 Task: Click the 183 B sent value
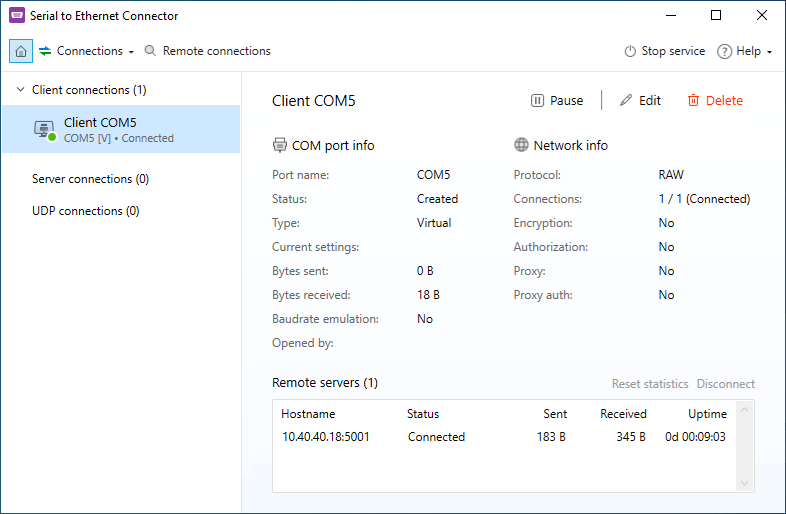tap(551, 437)
